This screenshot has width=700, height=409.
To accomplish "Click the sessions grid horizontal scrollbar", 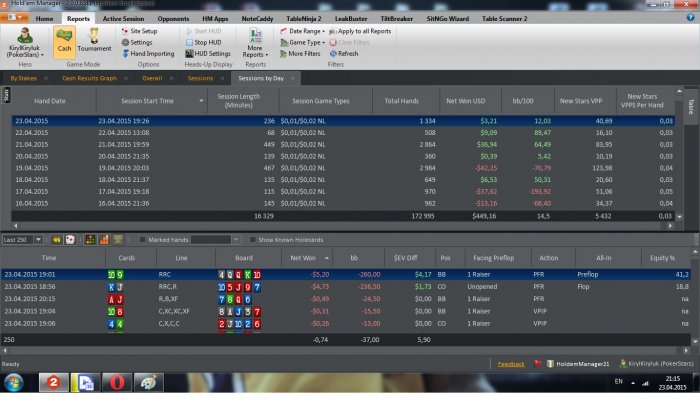I will [x=342, y=226].
